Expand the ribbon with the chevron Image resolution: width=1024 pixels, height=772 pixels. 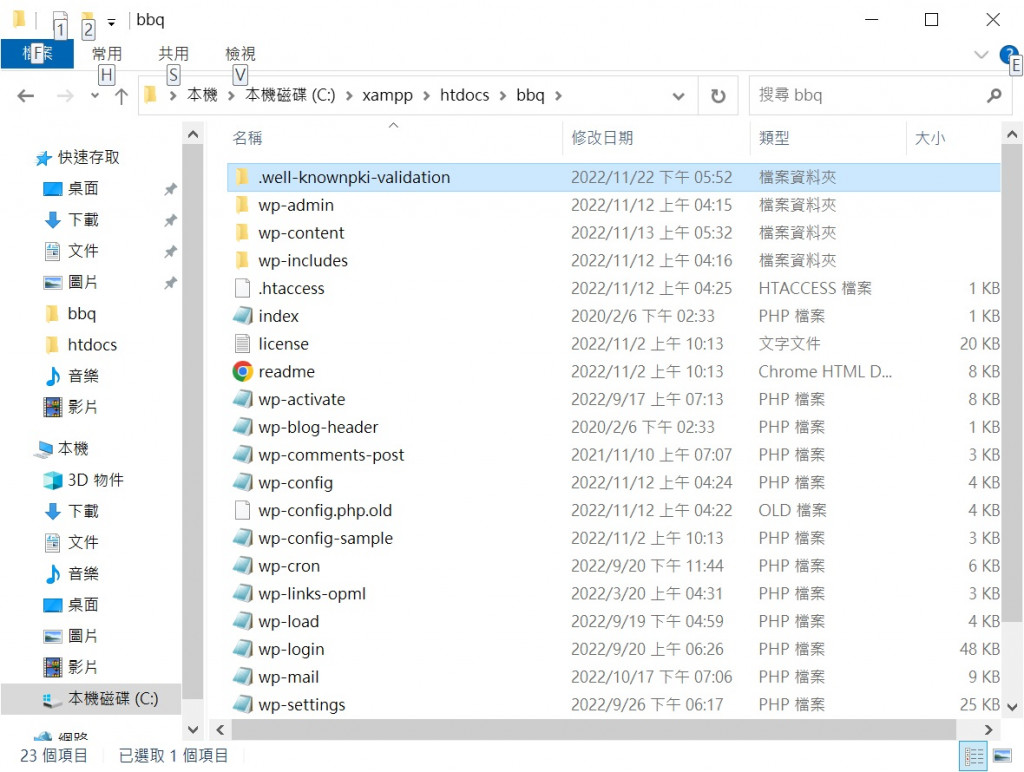pyautogui.click(x=981, y=55)
